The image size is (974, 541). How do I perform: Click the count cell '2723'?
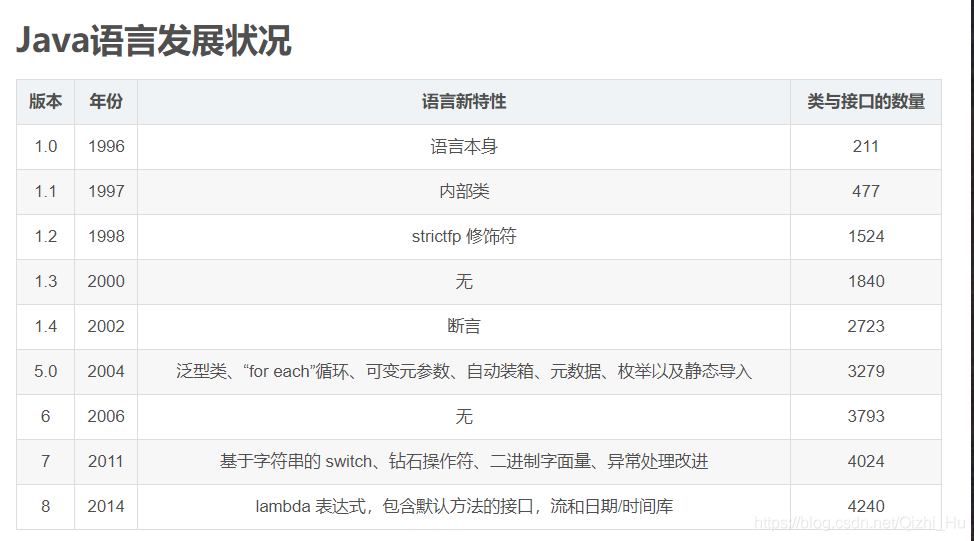click(x=866, y=327)
